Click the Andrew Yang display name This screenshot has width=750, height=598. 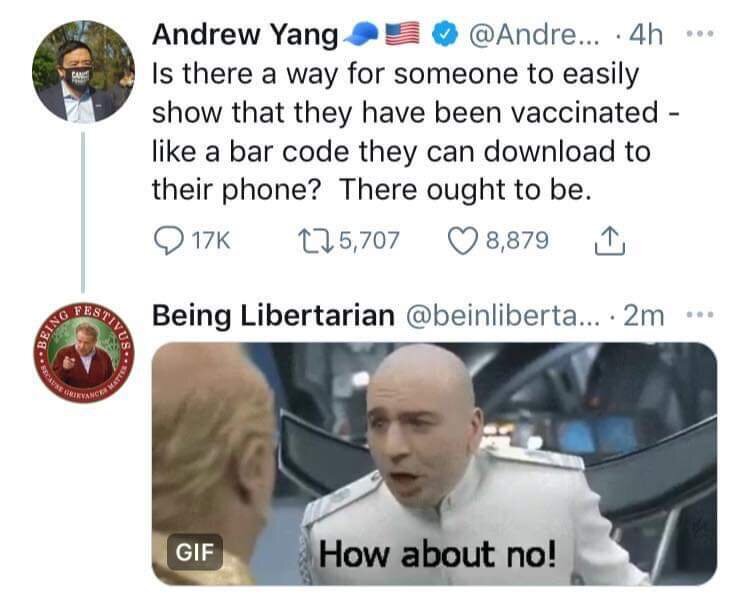click(x=245, y=35)
